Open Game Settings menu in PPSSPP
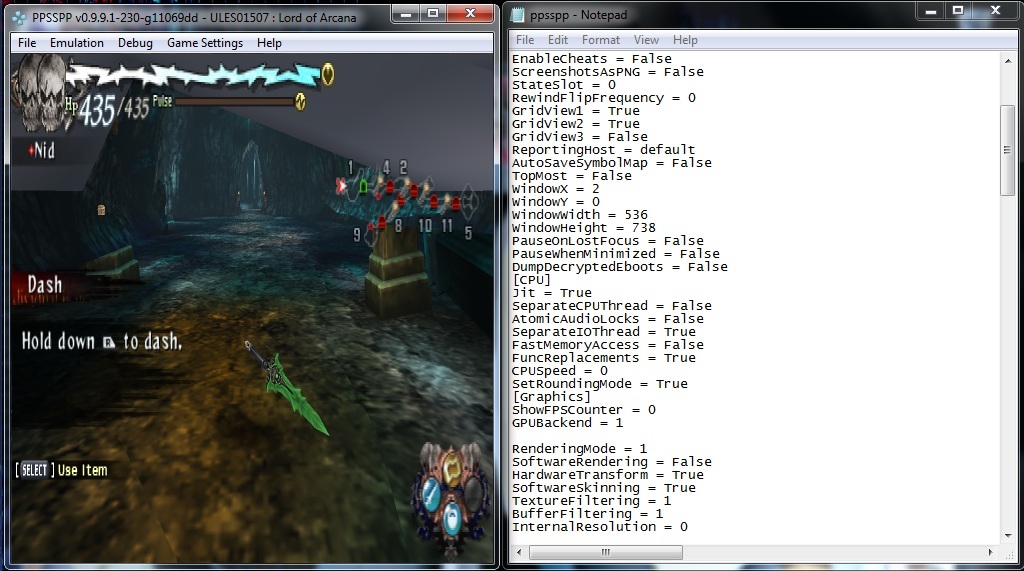 pyautogui.click(x=204, y=43)
